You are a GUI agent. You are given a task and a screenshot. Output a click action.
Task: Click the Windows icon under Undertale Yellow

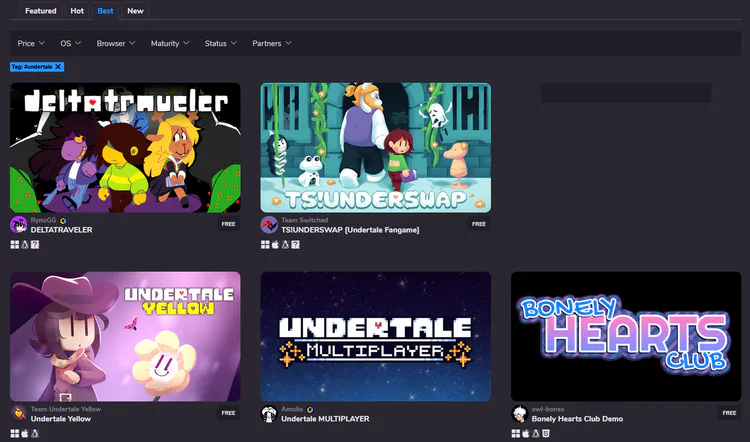(x=15, y=434)
